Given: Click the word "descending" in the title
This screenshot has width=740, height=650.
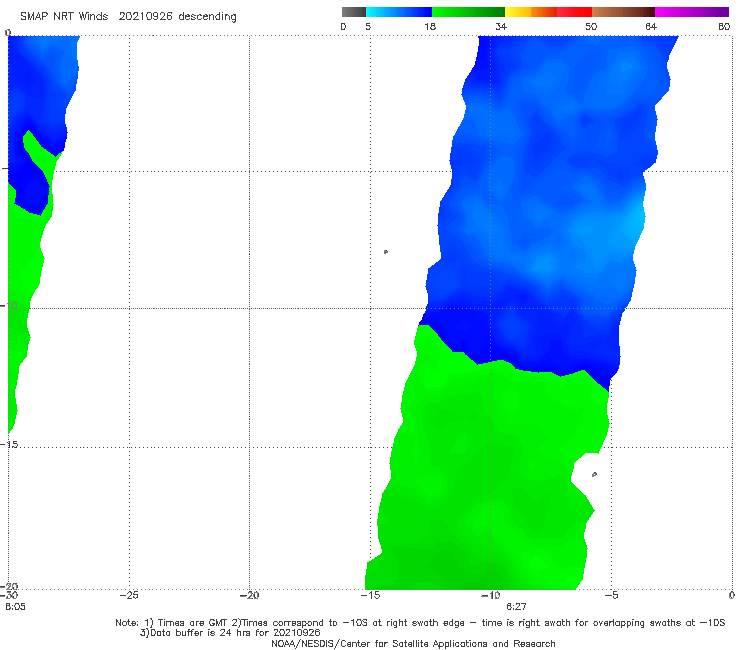Looking at the screenshot, I should (208, 17).
